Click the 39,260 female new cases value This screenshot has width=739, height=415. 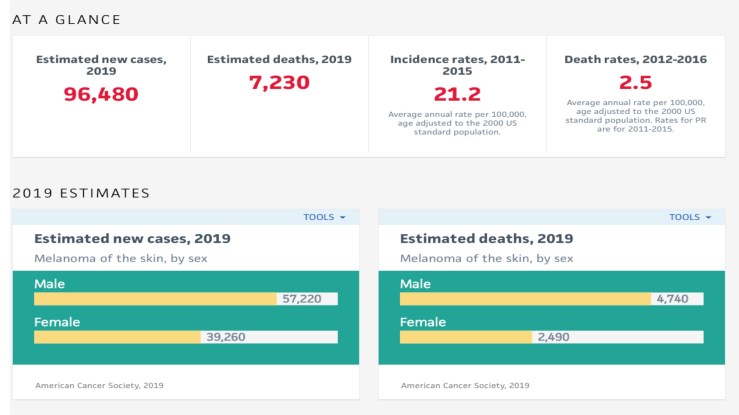(225, 337)
